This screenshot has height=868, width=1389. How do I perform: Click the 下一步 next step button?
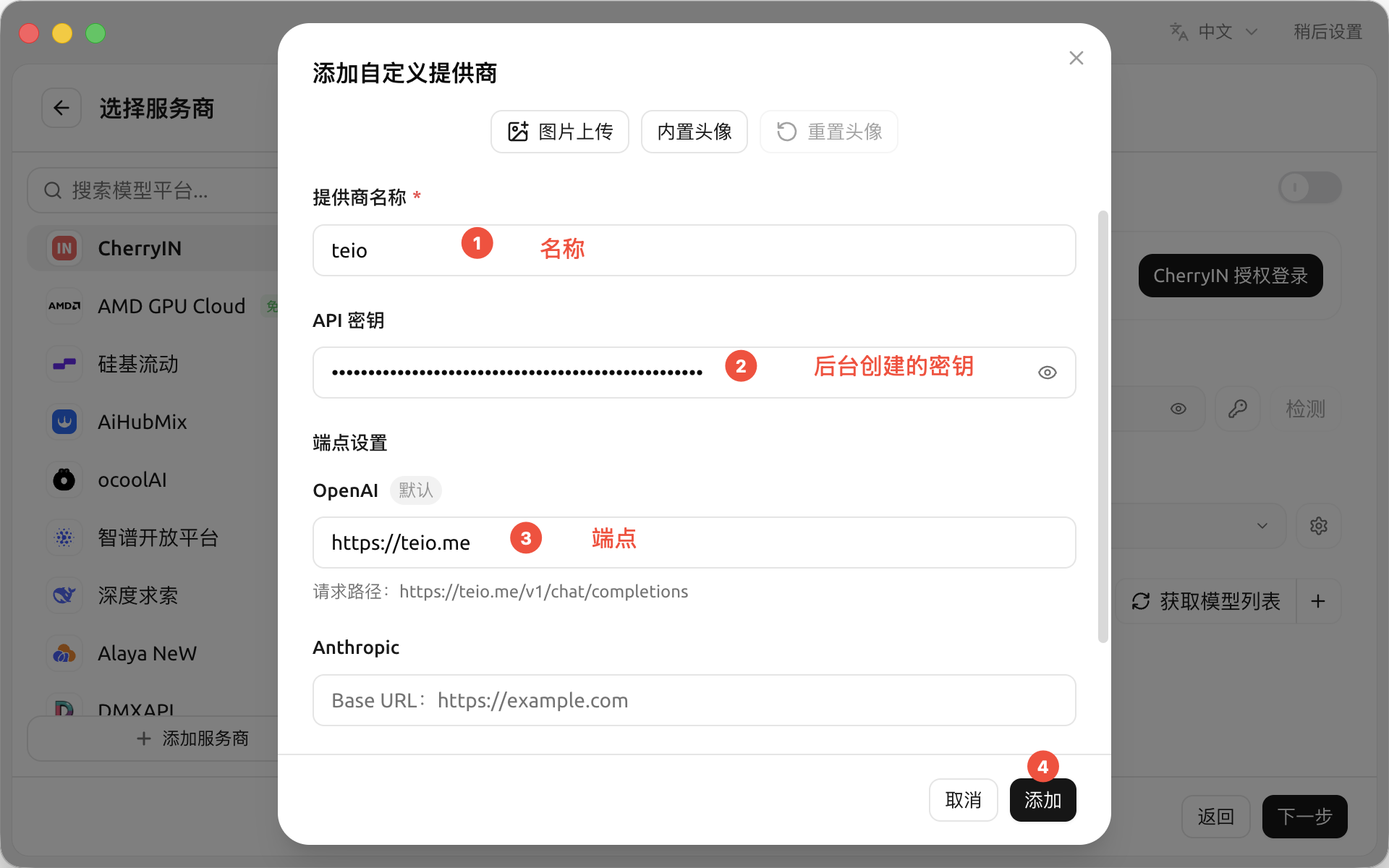click(1304, 817)
